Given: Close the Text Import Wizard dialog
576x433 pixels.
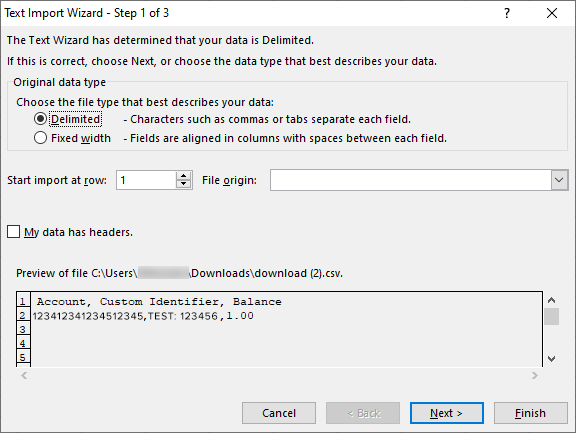Looking at the screenshot, I should pyautogui.click(x=552, y=13).
